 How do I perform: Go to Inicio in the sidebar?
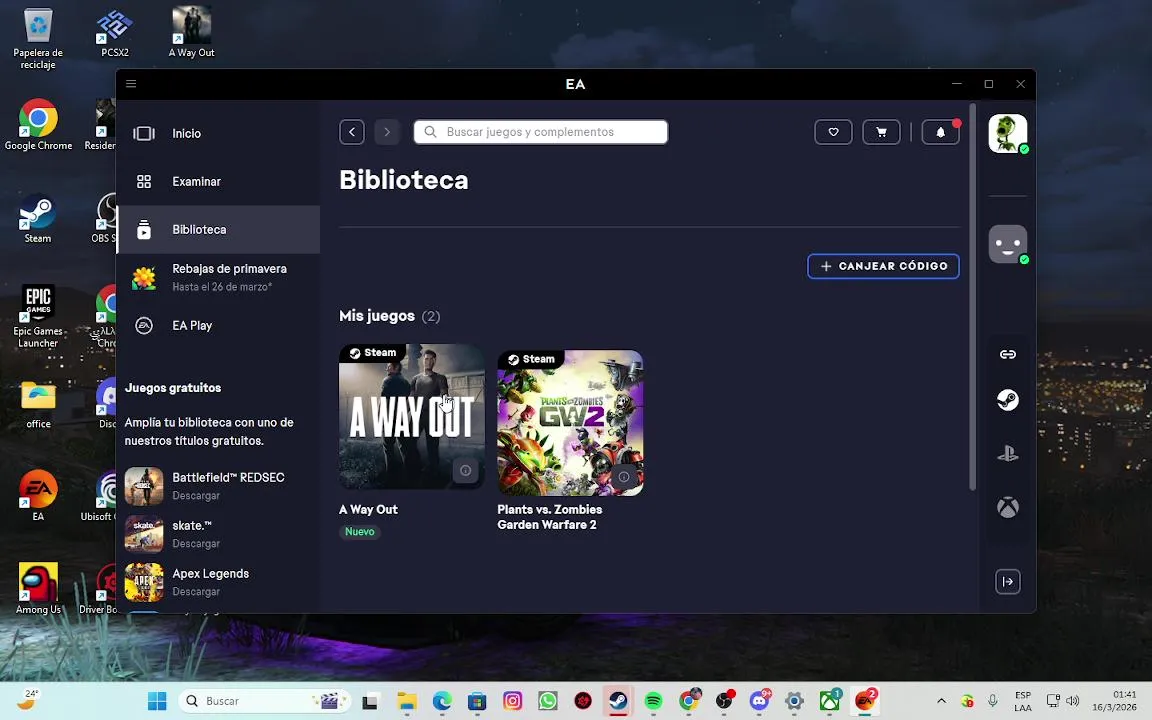coord(218,134)
